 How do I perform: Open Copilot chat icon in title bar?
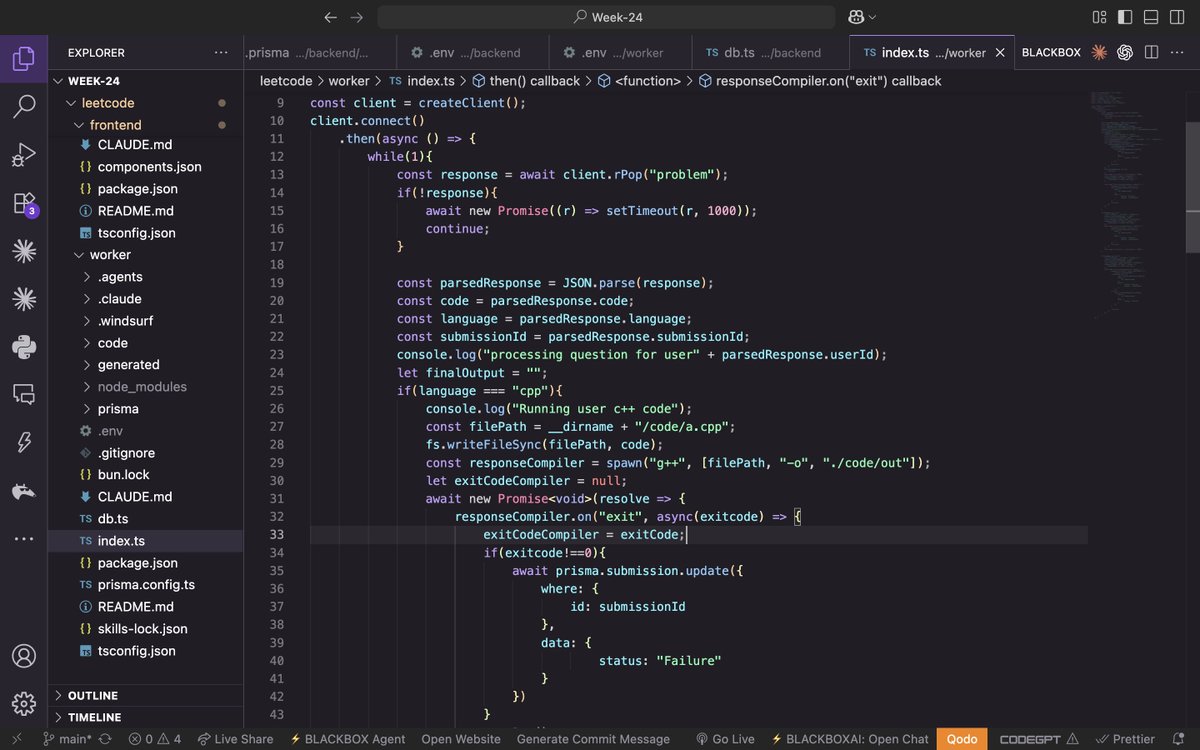coord(856,17)
